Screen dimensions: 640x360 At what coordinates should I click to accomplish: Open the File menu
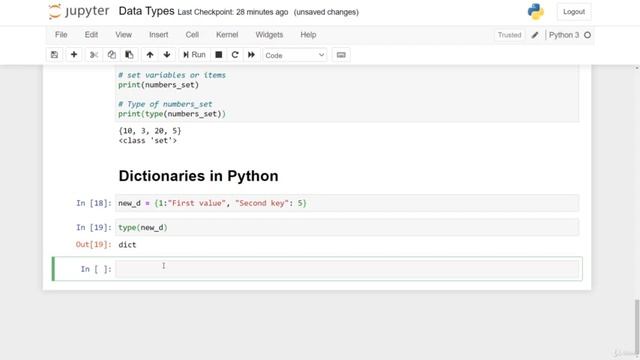[x=61, y=35]
